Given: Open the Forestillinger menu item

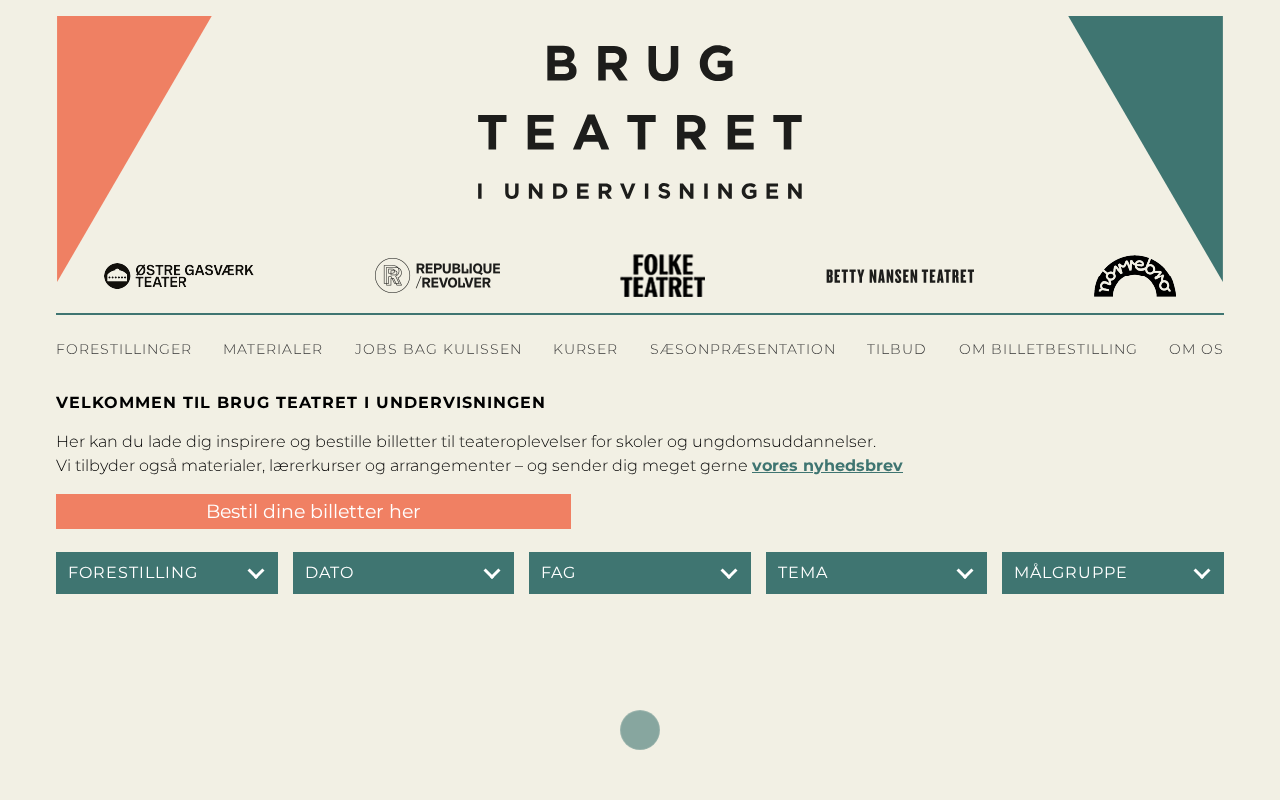Looking at the screenshot, I should [124, 349].
